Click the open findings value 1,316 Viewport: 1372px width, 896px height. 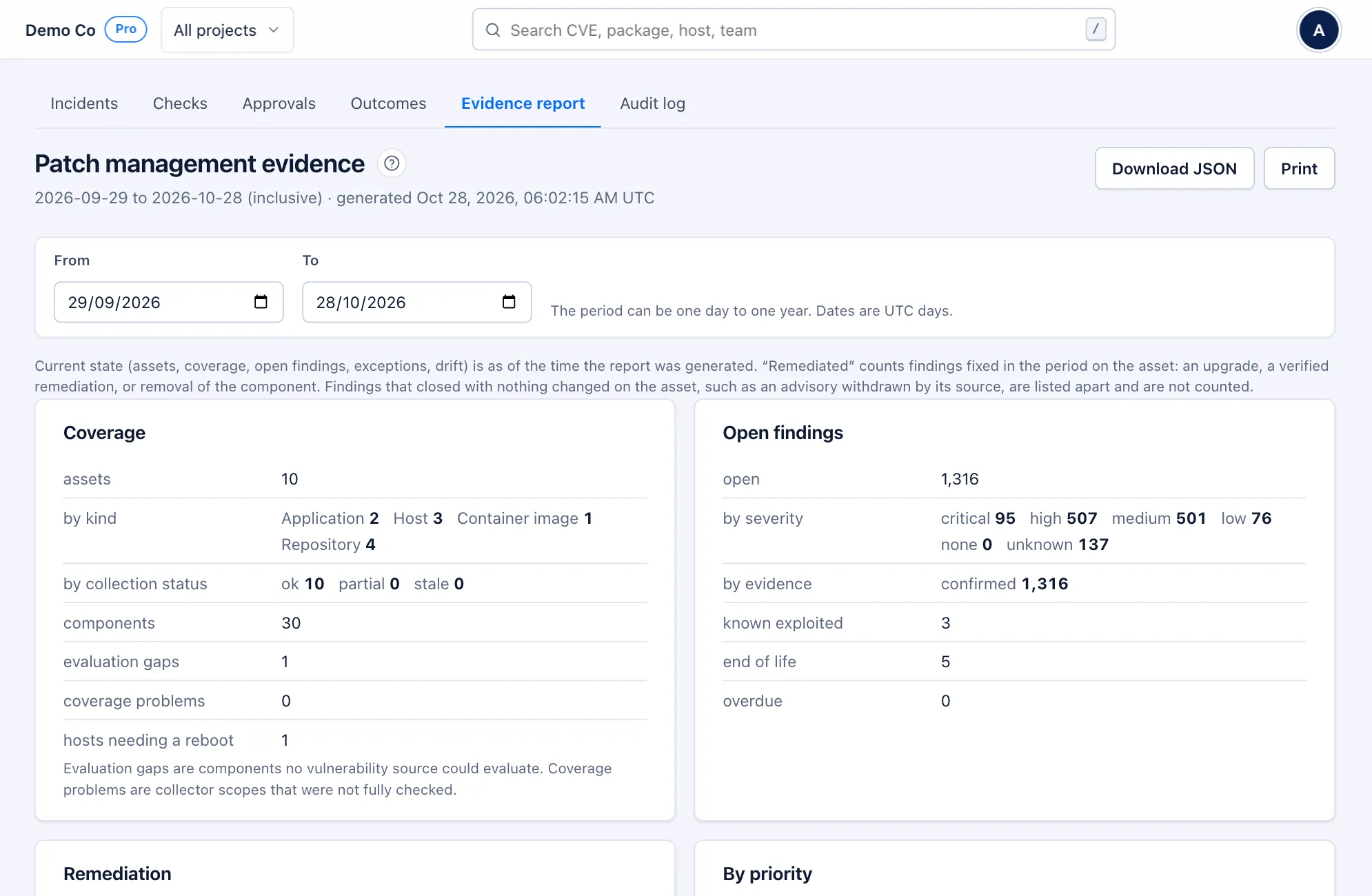point(960,479)
